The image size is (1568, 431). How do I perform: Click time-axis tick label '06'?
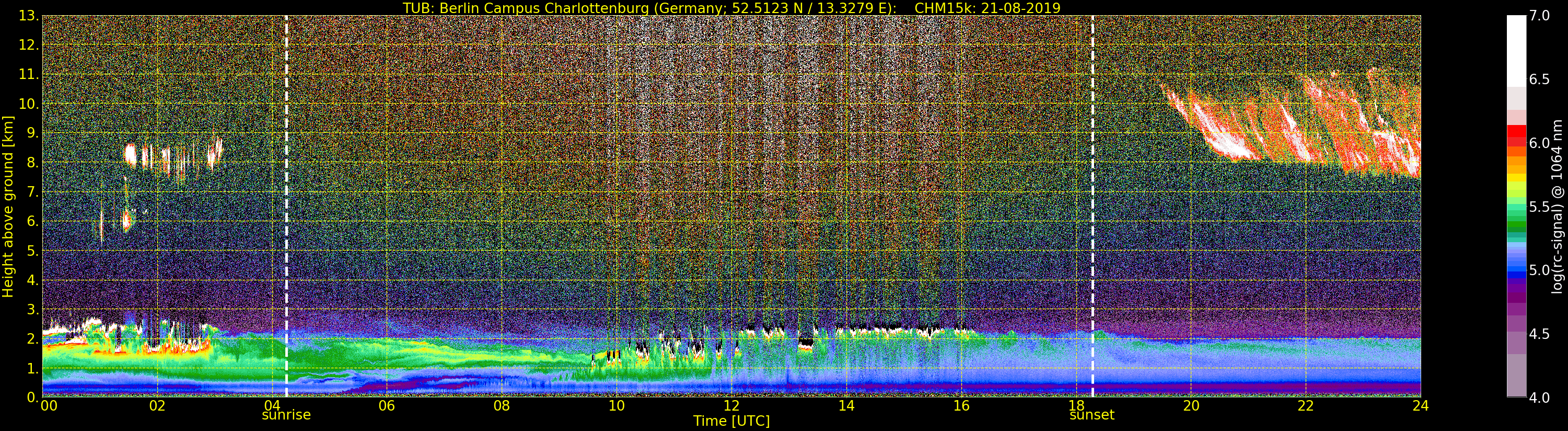pos(387,405)
